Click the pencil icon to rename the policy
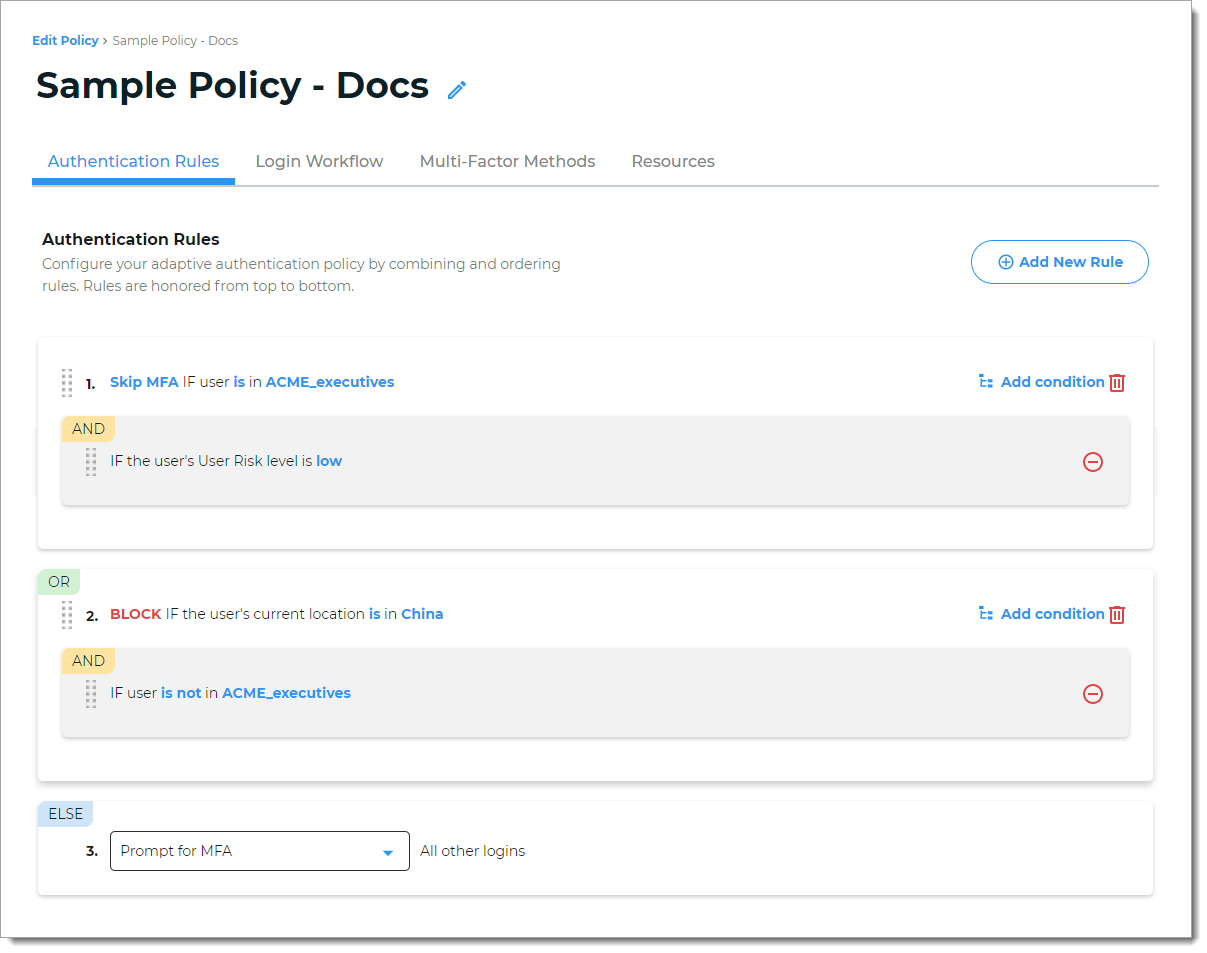Screen dimensions: 1207x953 (457, 90)
